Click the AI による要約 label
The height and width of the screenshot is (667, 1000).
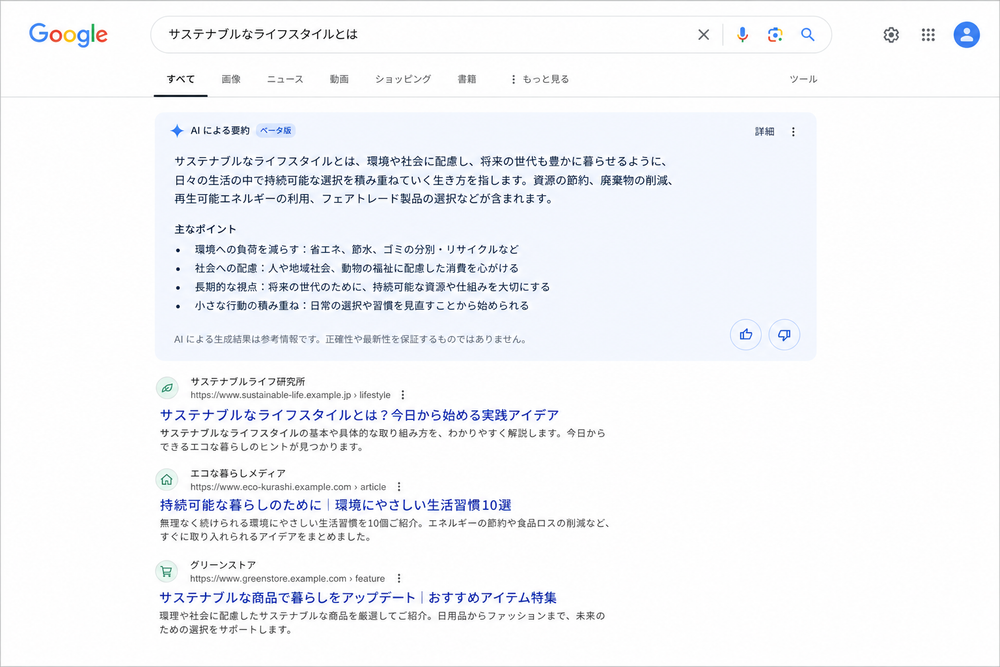pos(220,131)
